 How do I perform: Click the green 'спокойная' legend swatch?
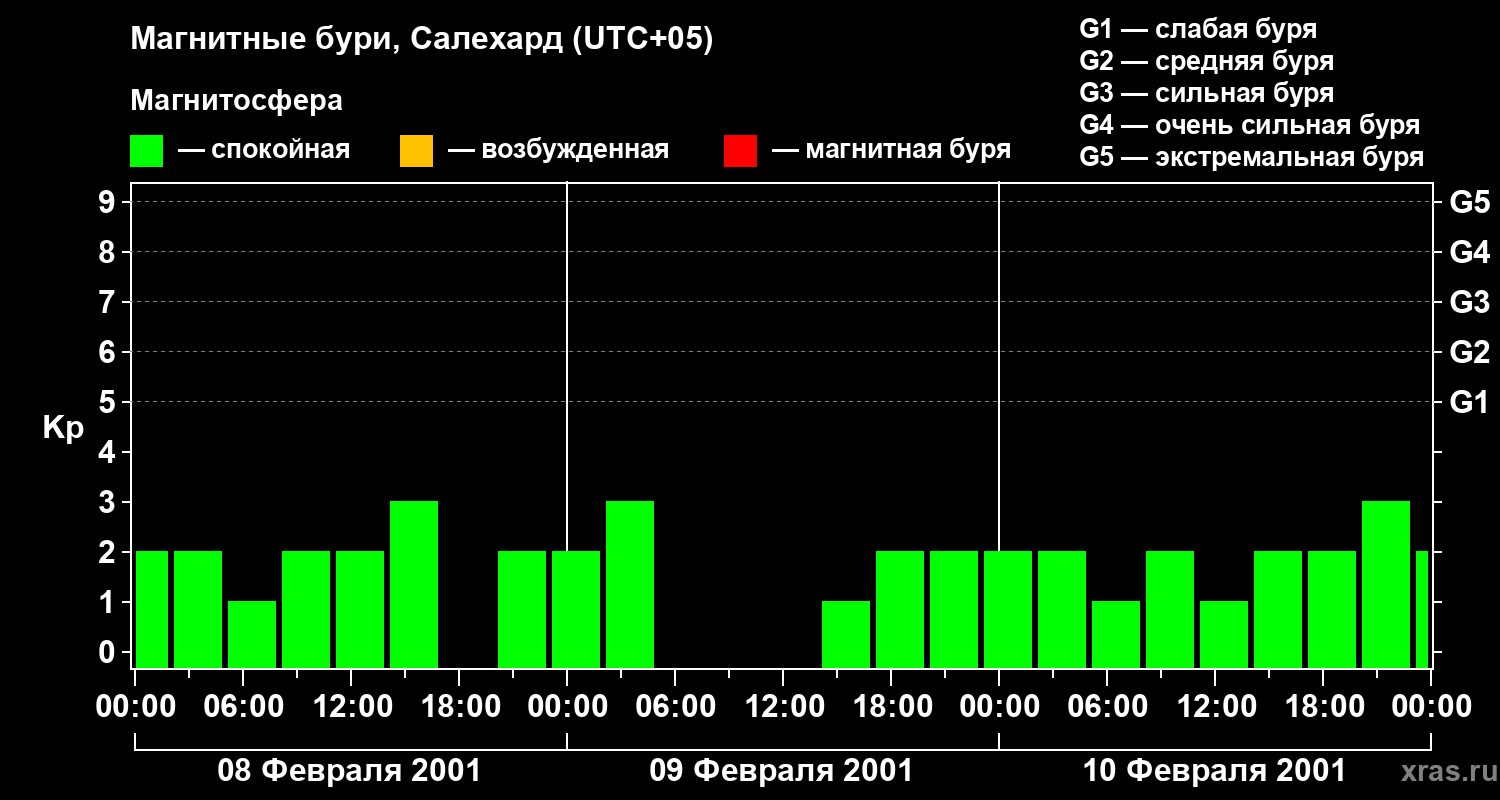point(147,151)
